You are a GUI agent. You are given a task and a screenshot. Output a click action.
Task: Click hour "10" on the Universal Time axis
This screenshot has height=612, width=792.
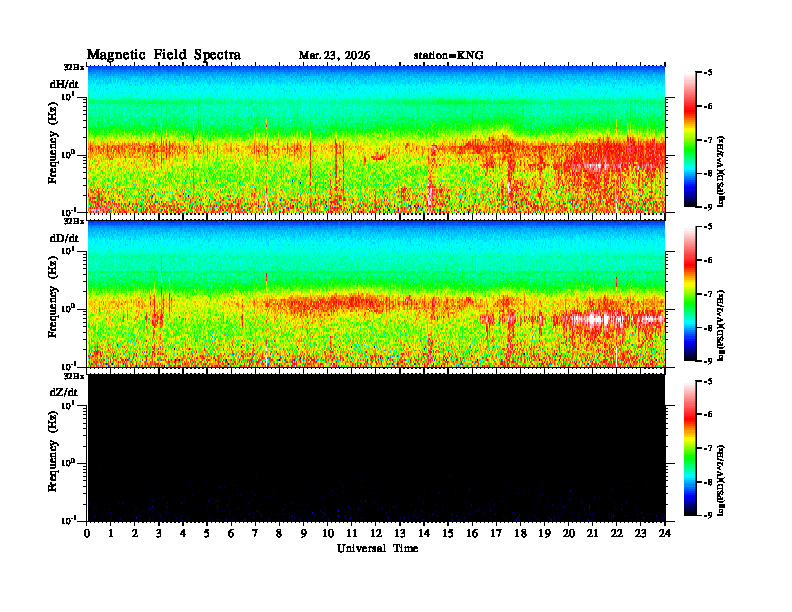pyautogui.click(x=328, y=534)
